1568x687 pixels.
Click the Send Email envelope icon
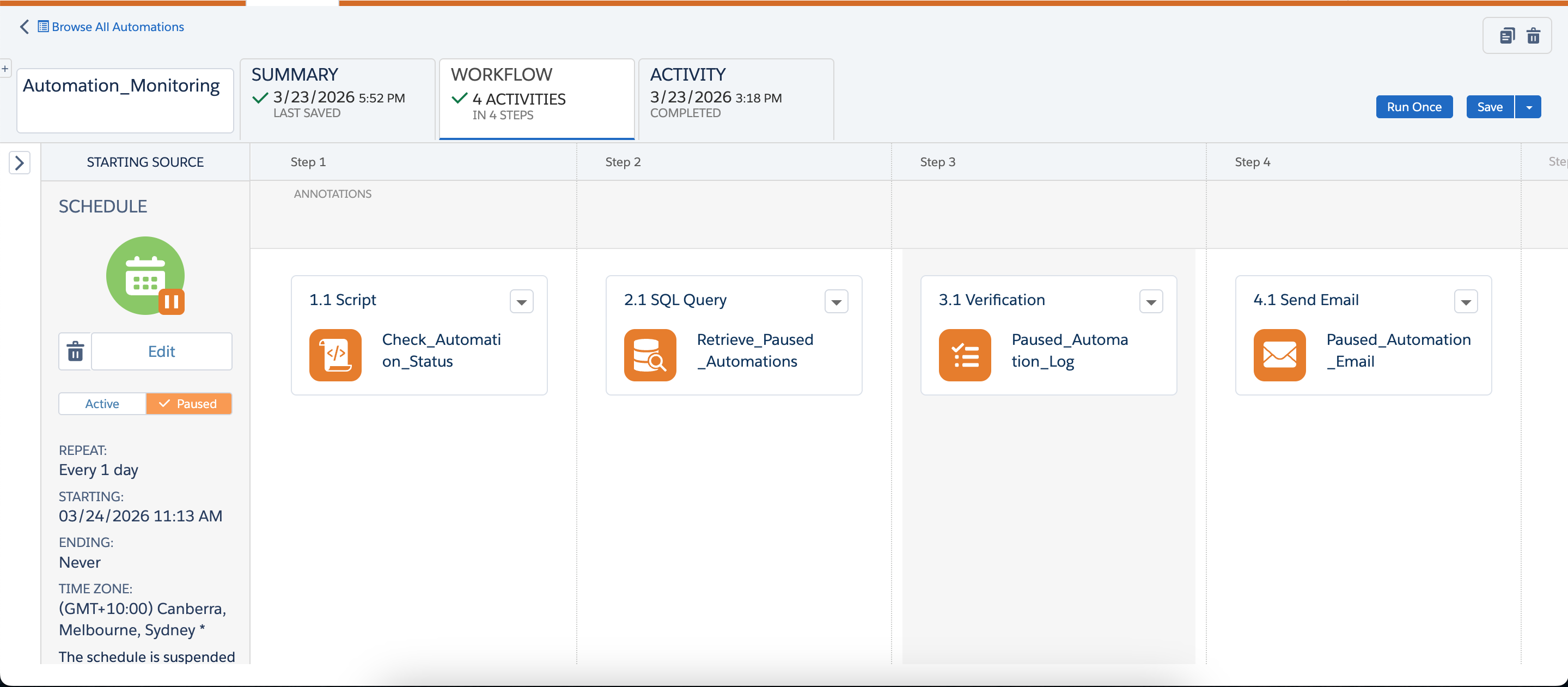coord(1279,355)
